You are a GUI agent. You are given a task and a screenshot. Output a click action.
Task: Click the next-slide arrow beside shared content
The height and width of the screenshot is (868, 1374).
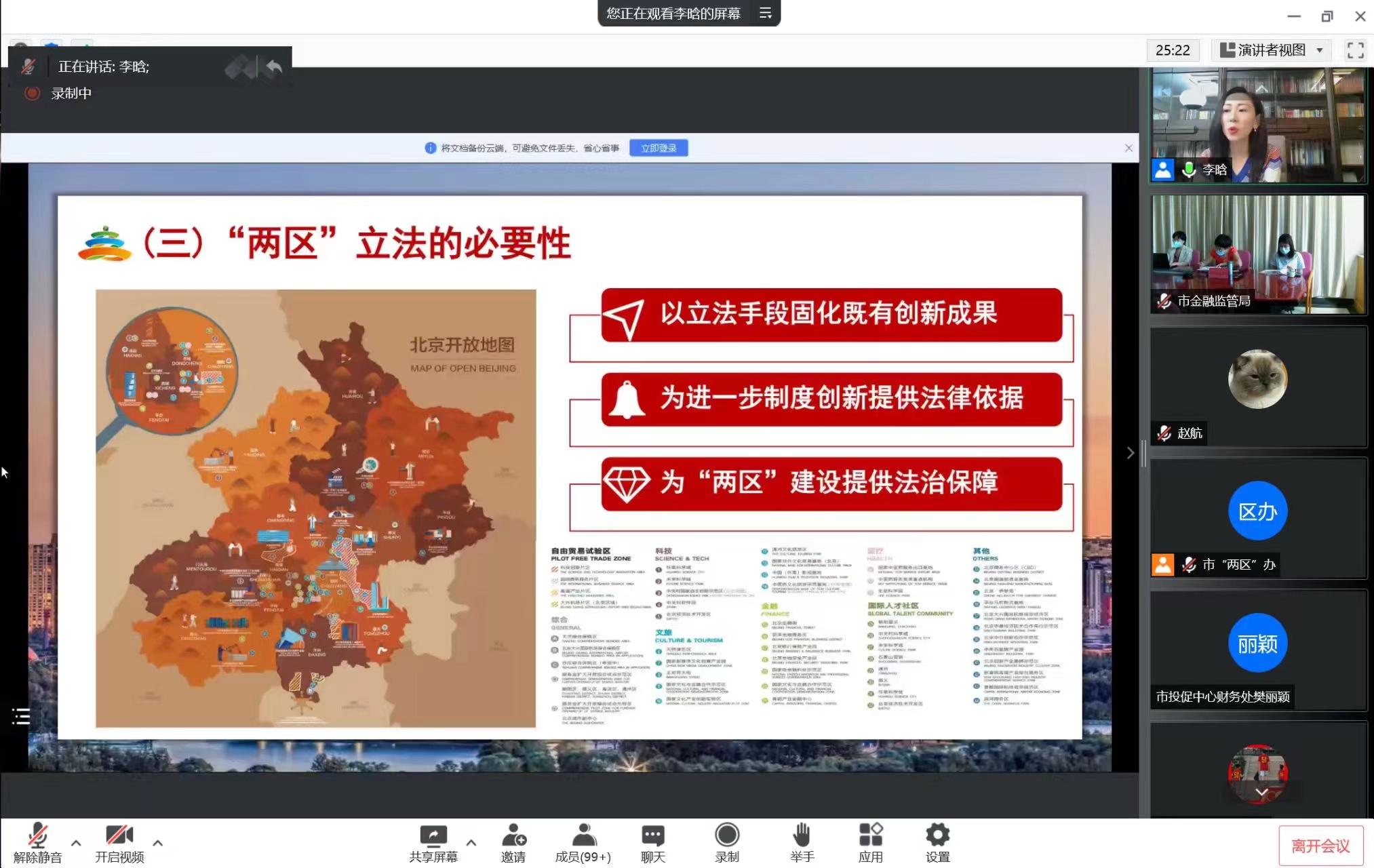(x=1130, y=453)
